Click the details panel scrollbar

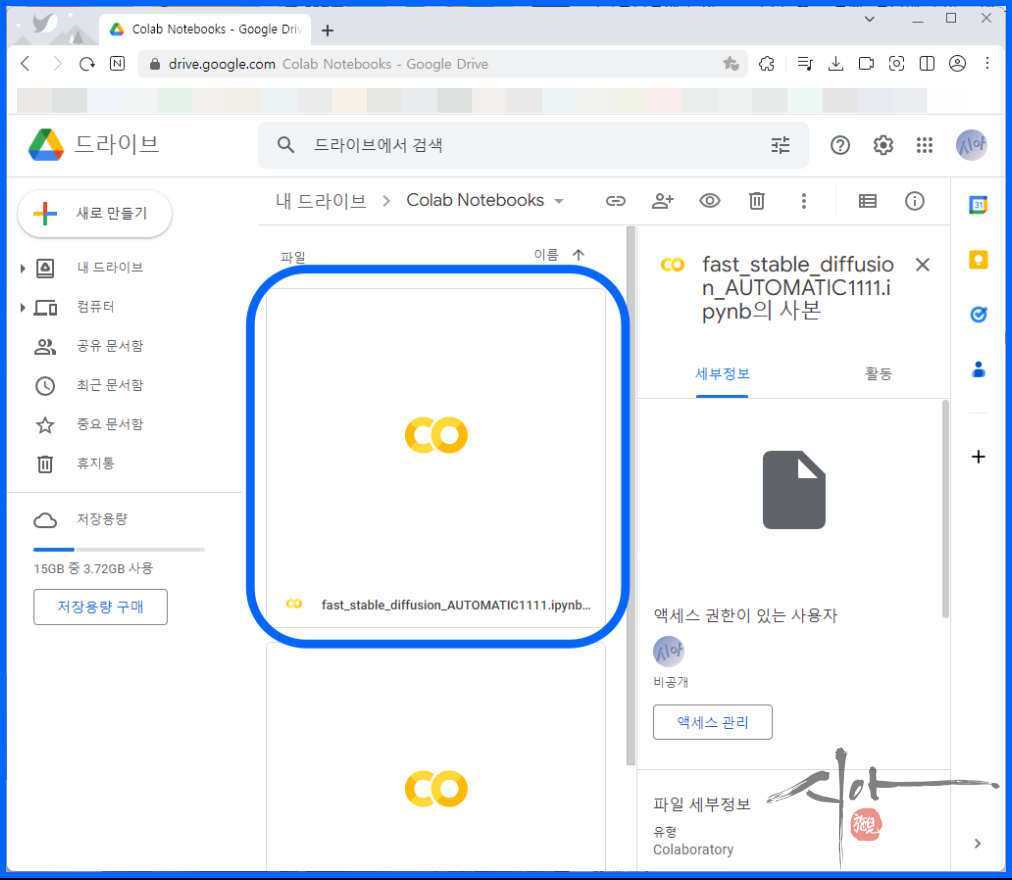click(945, 509)
